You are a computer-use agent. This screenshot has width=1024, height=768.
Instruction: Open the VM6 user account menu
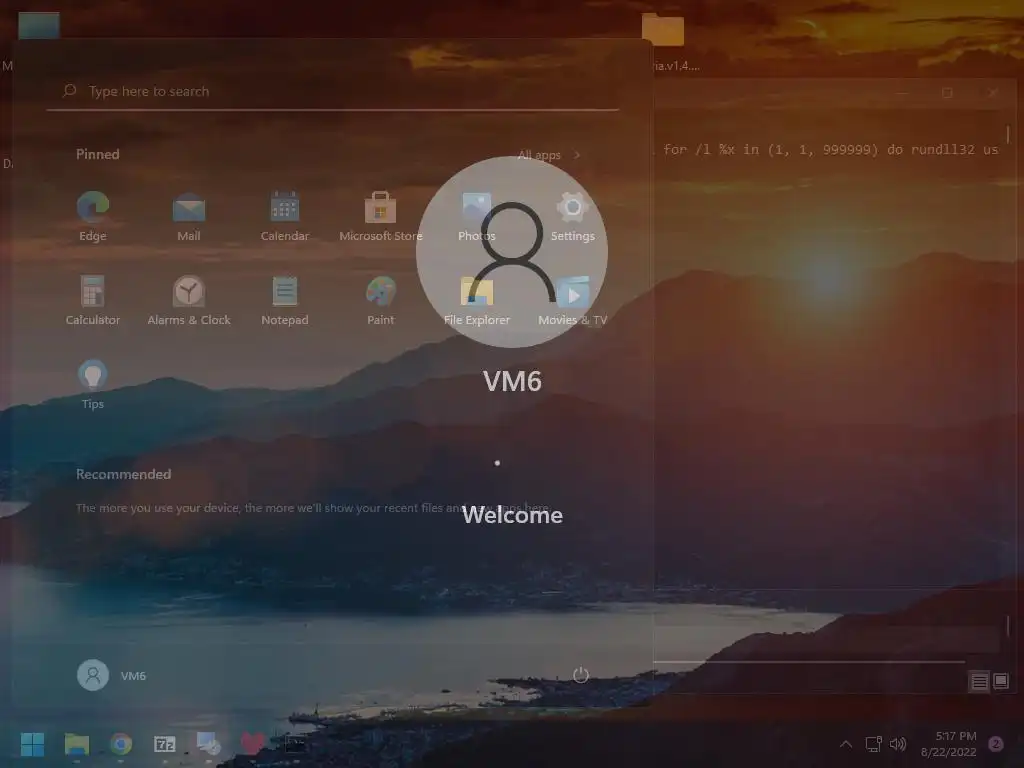point(112,675)
